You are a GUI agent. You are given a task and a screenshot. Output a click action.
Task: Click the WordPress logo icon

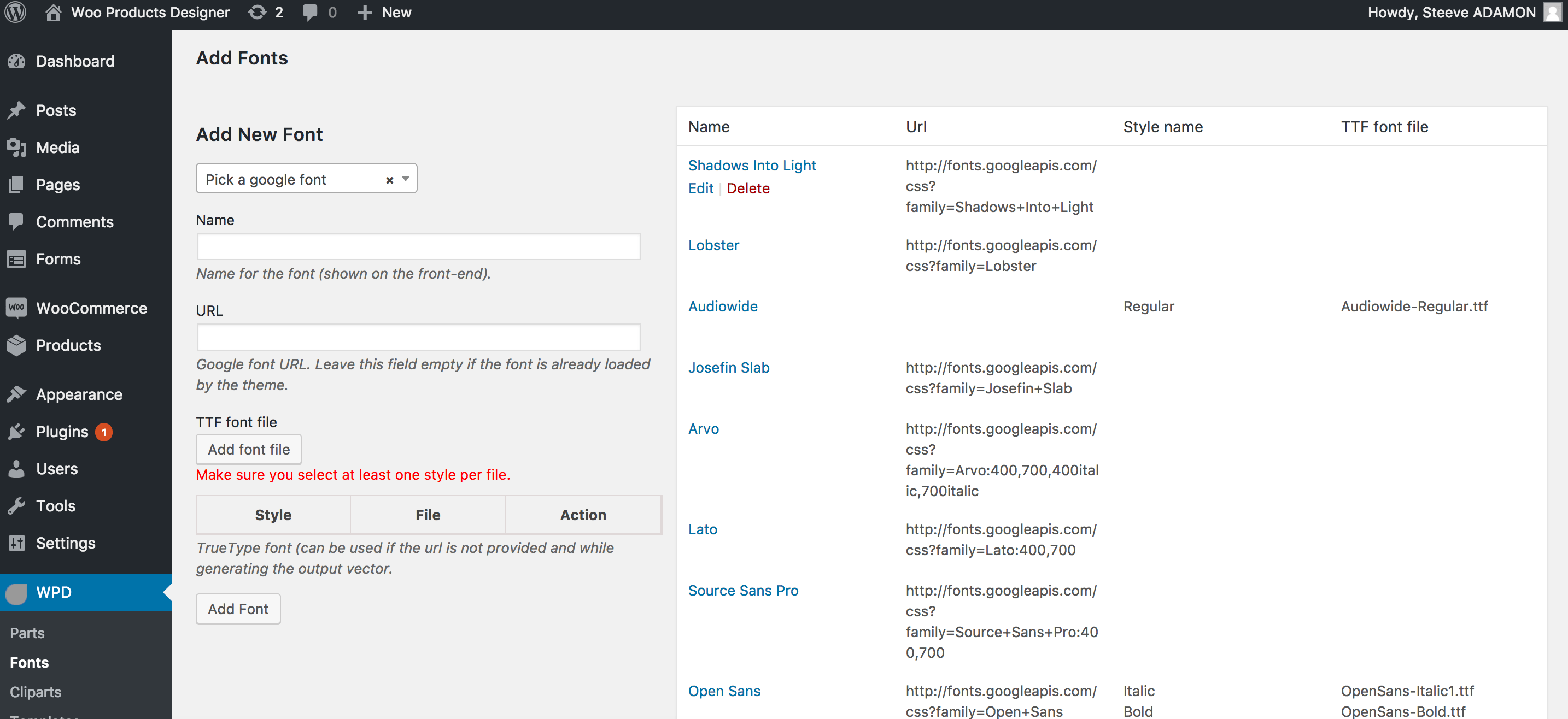[15, 12]
